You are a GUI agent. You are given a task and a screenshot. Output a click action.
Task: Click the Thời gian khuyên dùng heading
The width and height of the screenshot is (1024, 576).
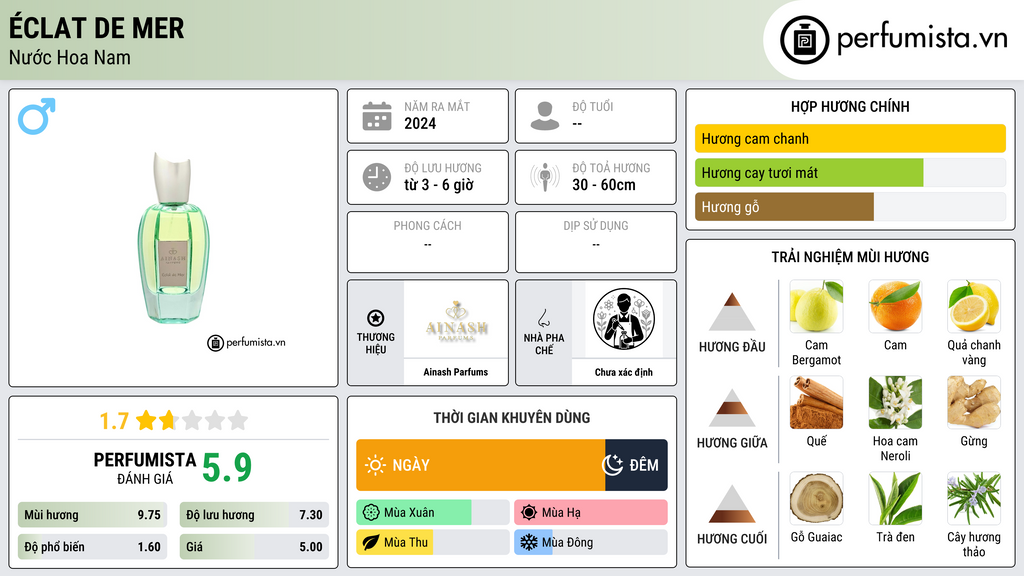click(x=512, y=418)
